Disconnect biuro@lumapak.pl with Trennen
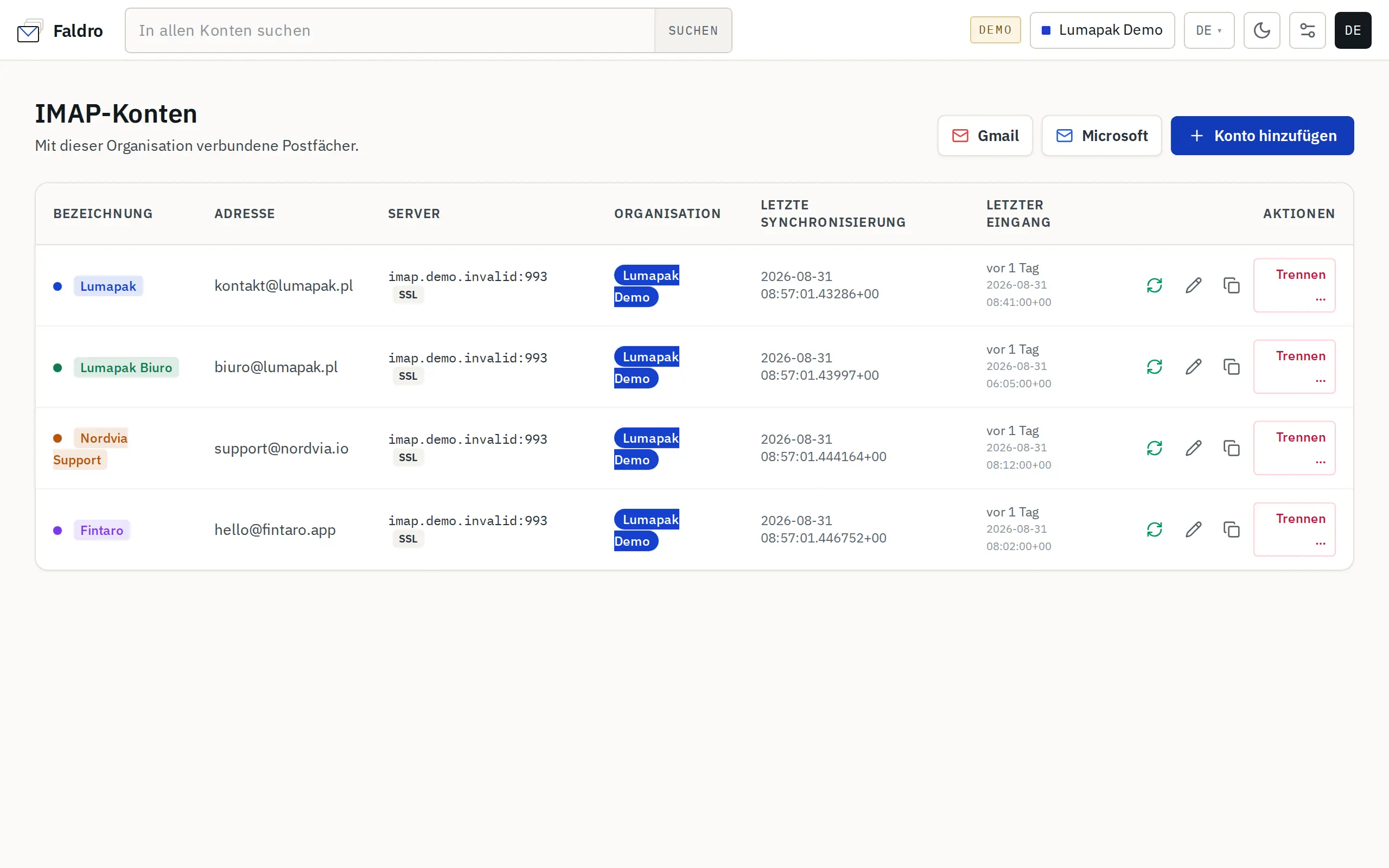The width and height of the screenshot is (1389, 868). click(1294, 367)
